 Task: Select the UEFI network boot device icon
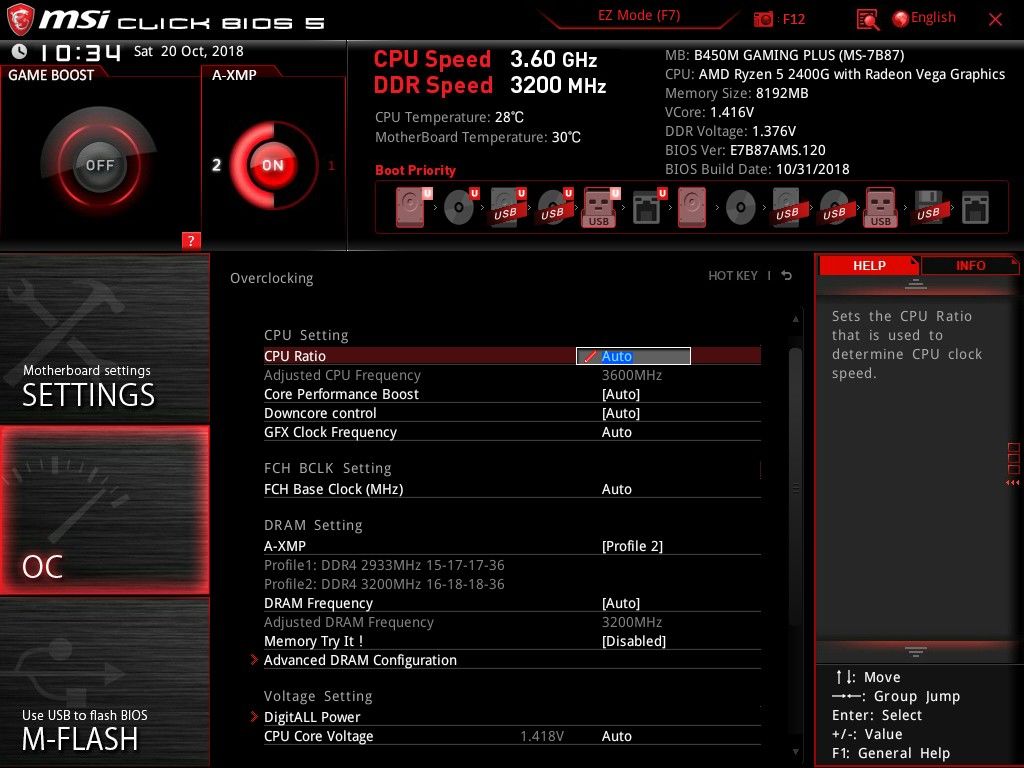648,207
